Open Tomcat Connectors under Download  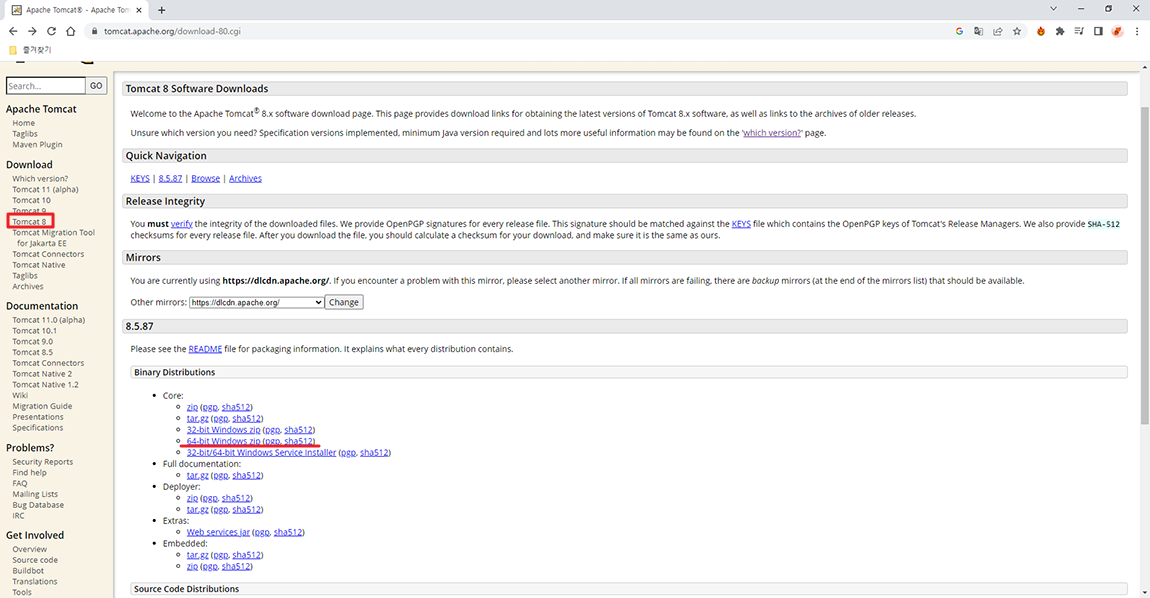[x=48, y=254]
